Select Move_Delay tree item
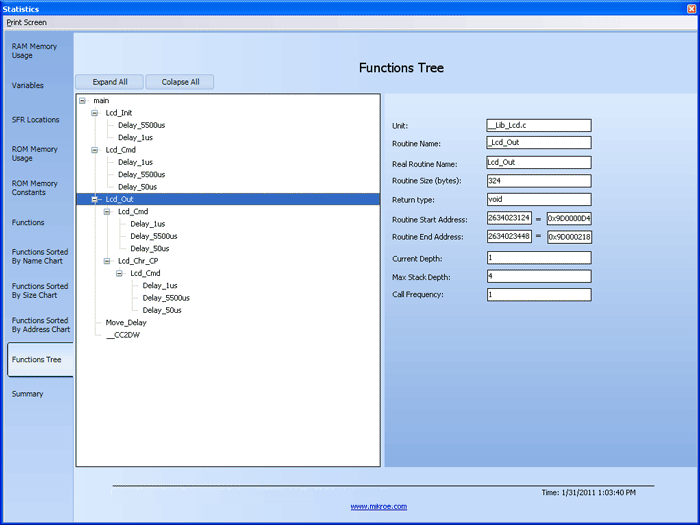This screenshot has width=700, height=525. (x=126, y=323)
